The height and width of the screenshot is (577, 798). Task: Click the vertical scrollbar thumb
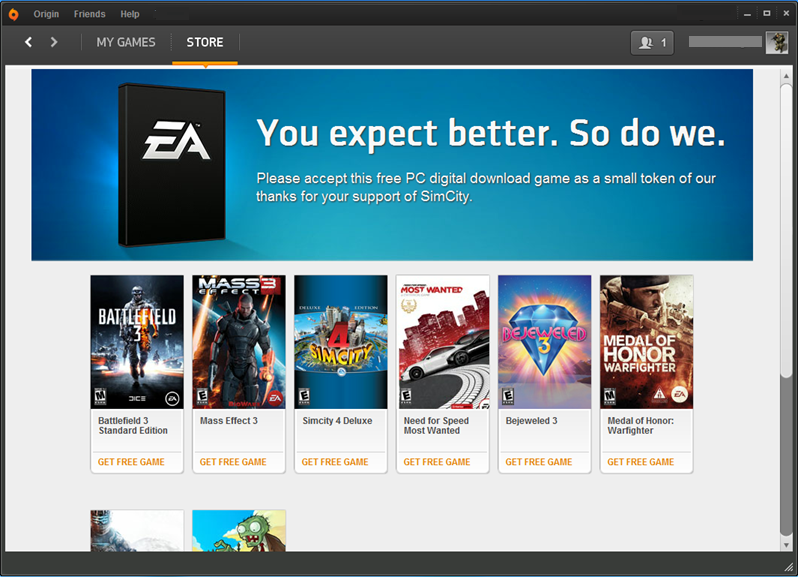786,230
